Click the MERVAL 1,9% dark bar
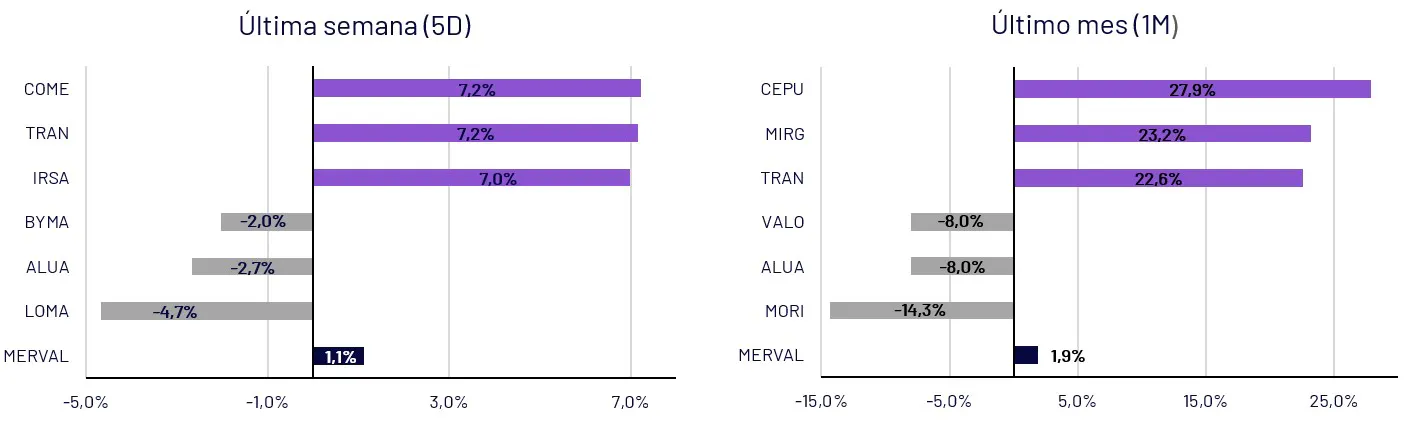Screen dimensions: 1414x424 point(1026,355)
